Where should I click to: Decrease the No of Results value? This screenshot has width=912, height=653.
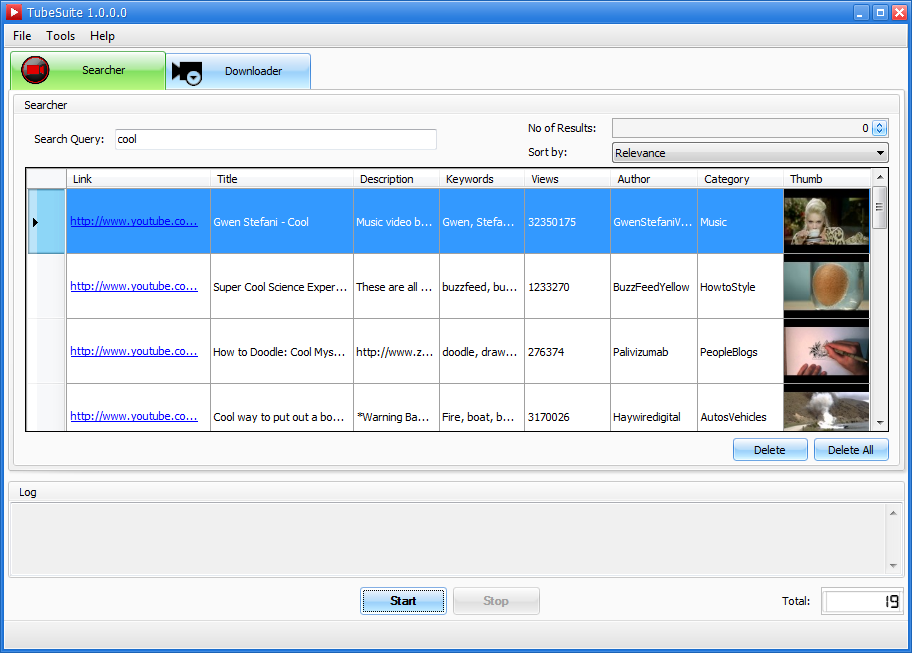coord(879,132)
